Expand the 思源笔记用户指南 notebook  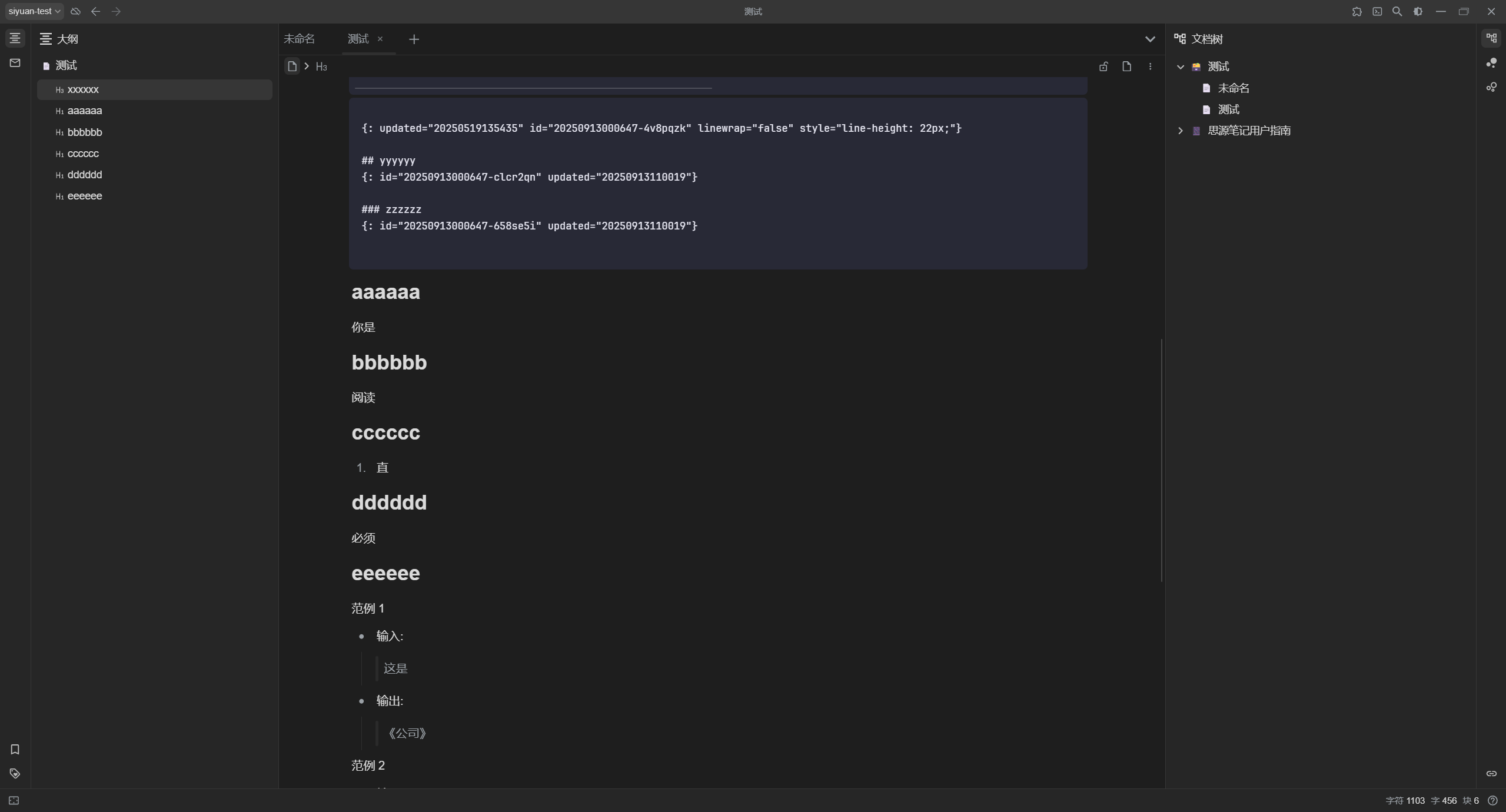click(x=1180, y=131)
